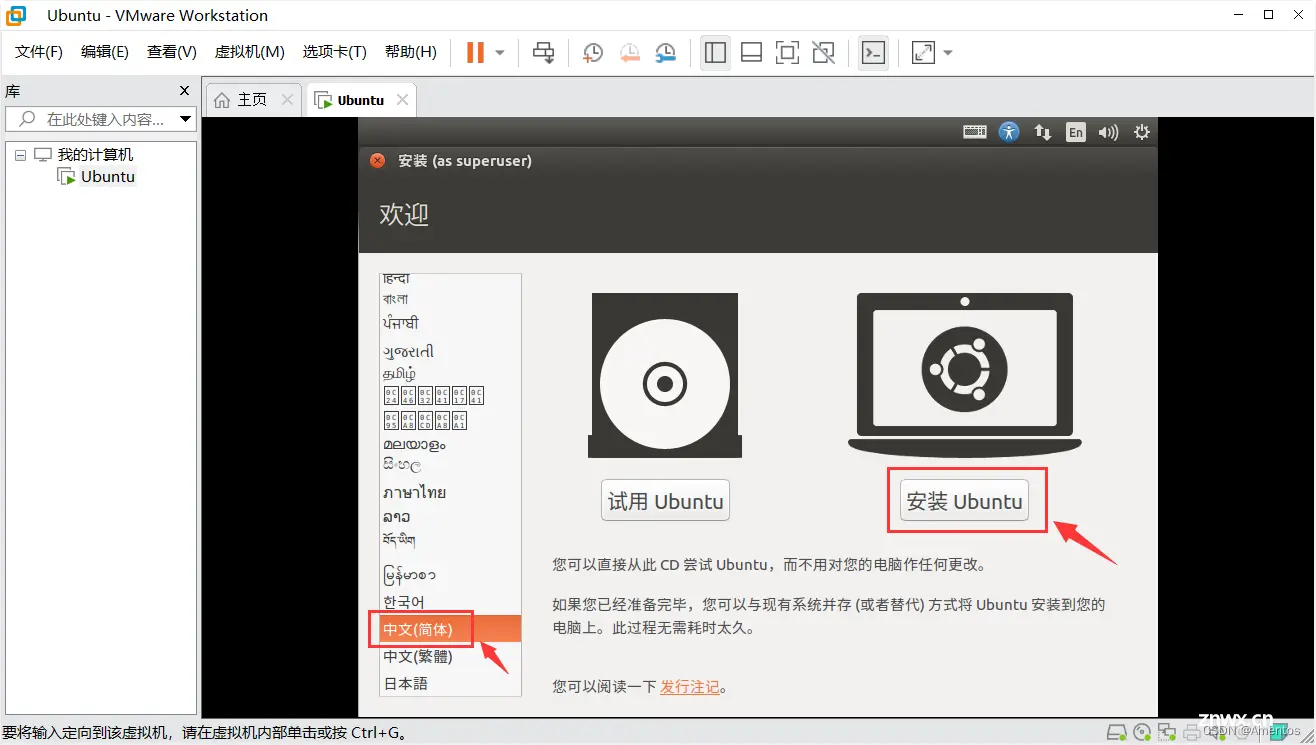Open the library search dropdown arrow
Image resolution: width=1316 pixels, height=745 pixels.
(185, 119)
